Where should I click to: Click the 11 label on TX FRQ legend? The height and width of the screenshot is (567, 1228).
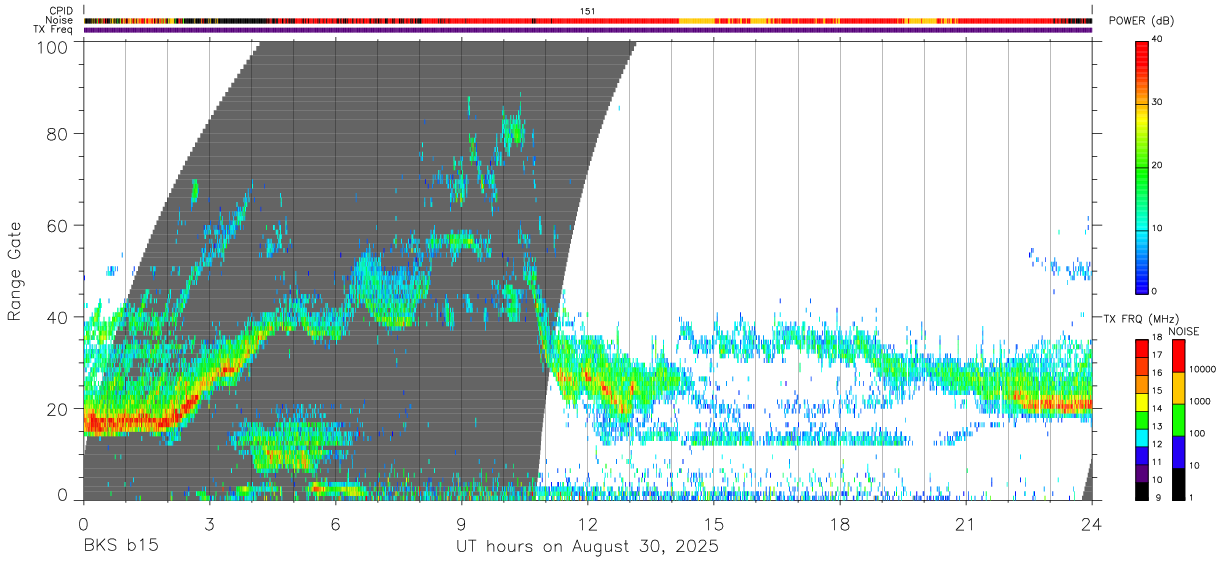coord(1156,463)
